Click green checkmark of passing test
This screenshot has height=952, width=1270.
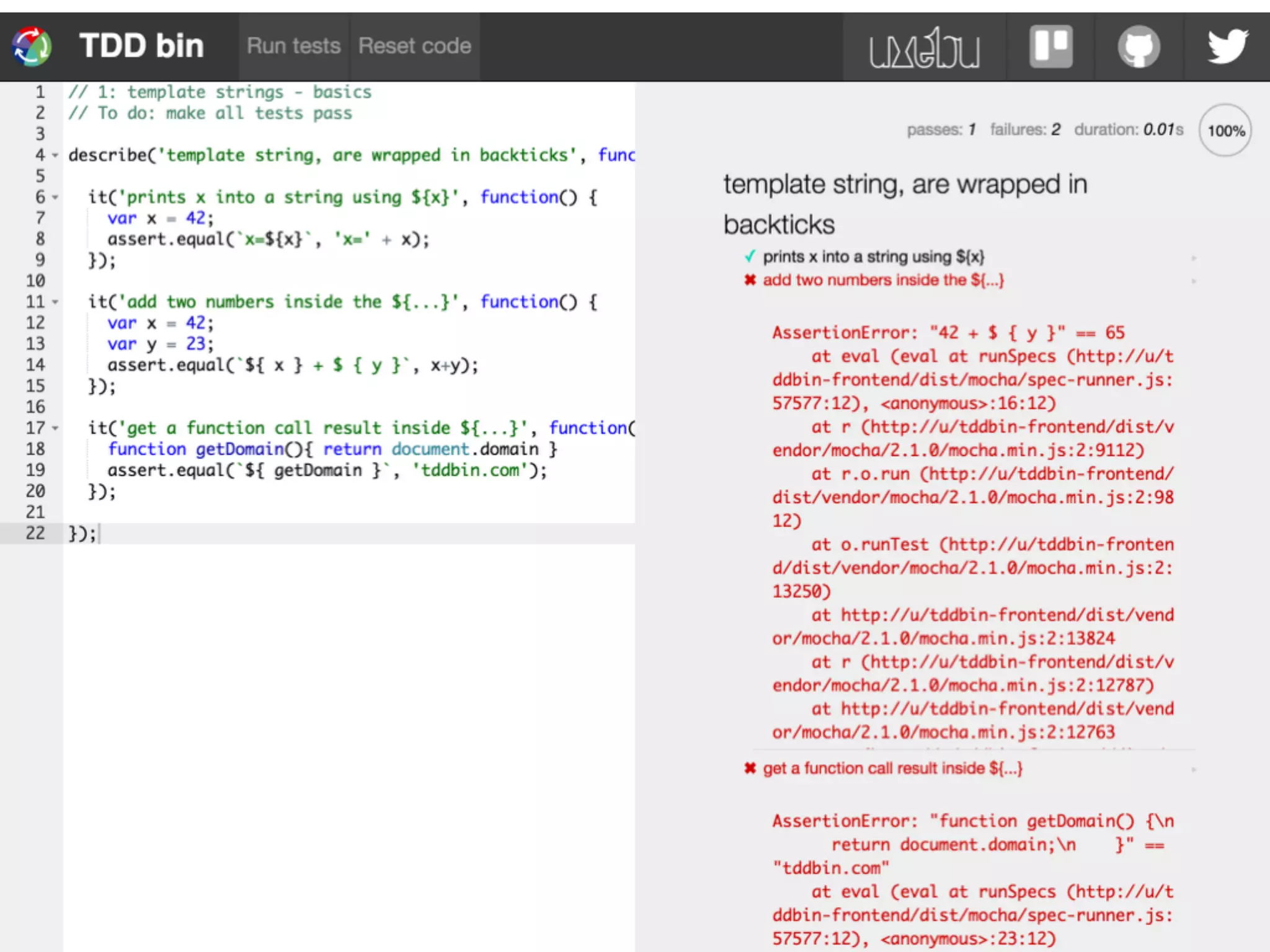(750, 257)
